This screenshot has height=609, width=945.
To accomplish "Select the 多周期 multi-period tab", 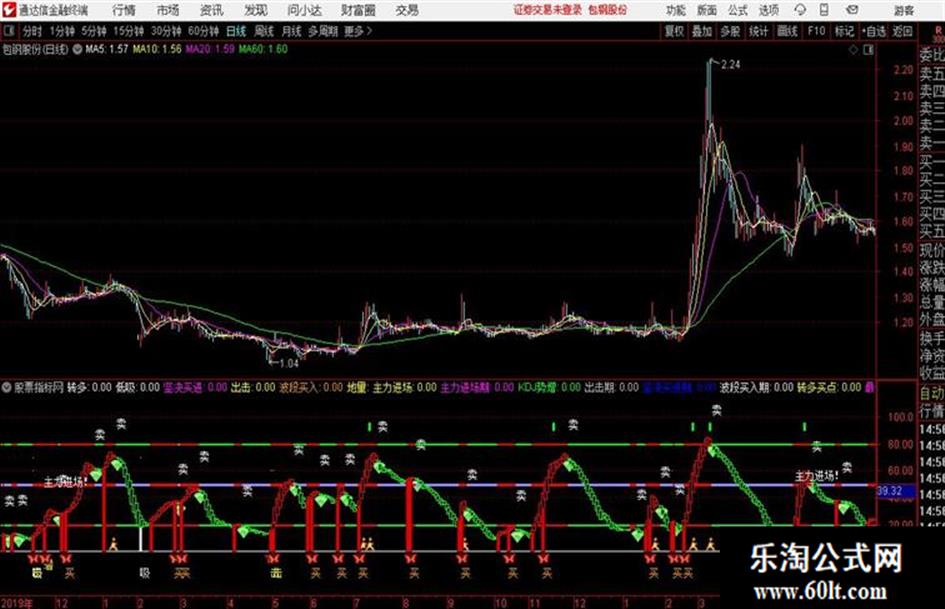I will click(322, 31).
